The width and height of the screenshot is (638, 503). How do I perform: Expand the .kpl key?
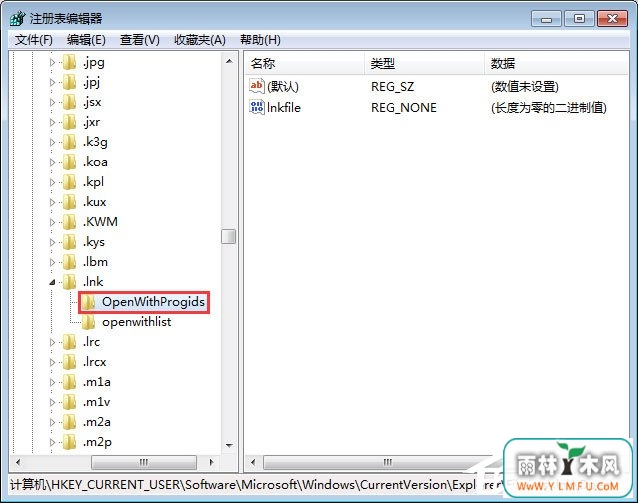52,182
